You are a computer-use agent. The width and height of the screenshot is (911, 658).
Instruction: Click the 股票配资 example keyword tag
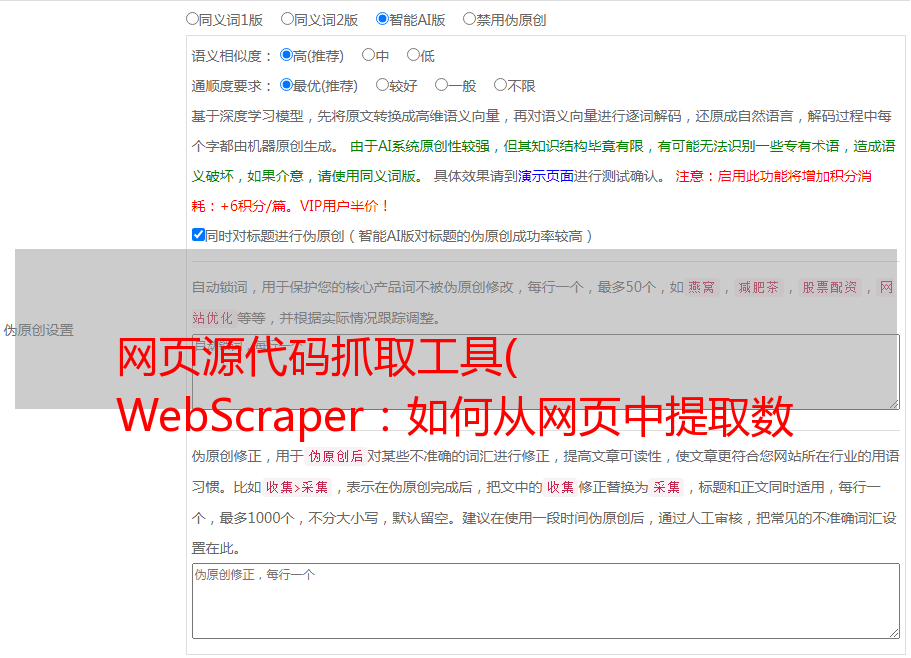pyautogui.click(x=830, y=287)
